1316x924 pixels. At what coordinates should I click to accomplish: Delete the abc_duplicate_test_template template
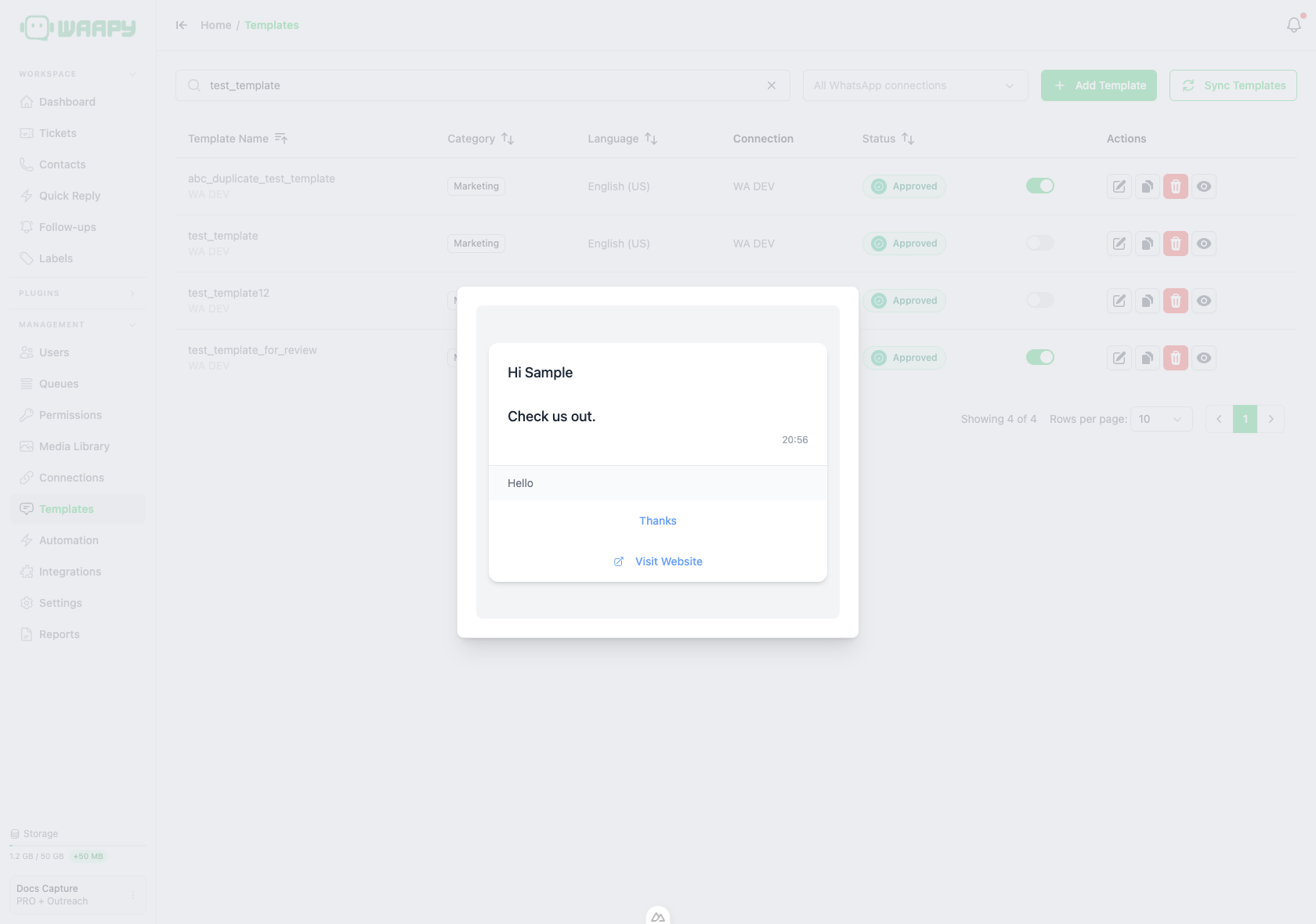(1175, 186)
